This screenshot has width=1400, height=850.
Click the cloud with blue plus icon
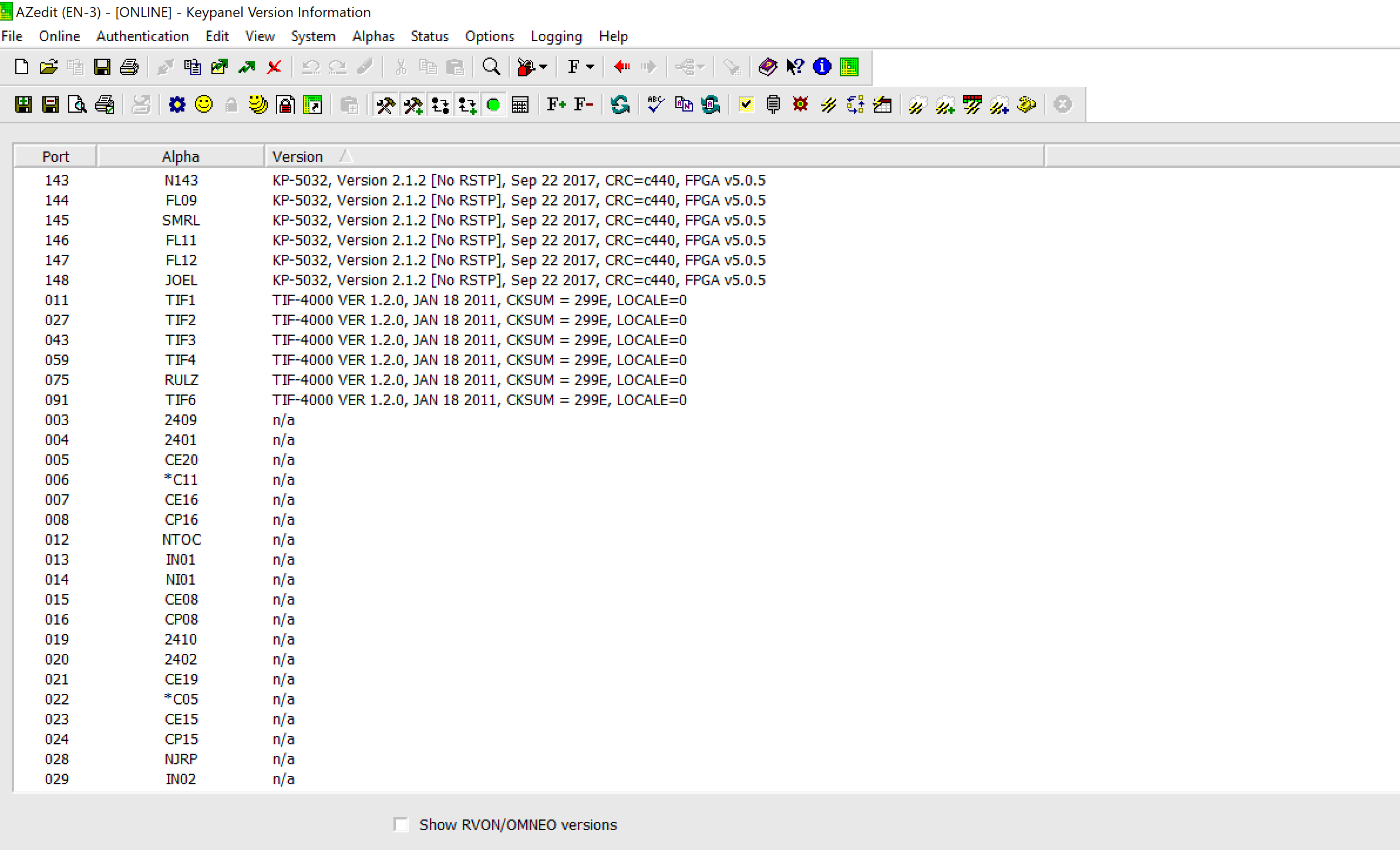[999, 105]
